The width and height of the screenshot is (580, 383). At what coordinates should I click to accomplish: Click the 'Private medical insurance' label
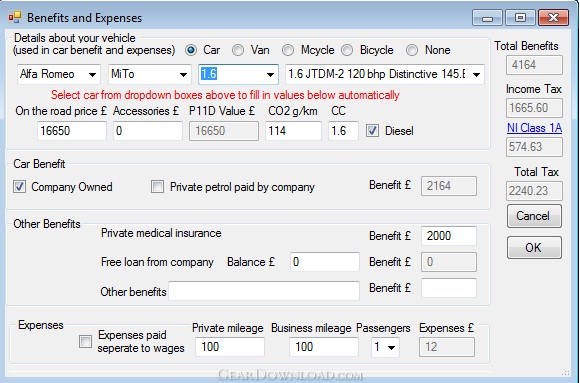pyautogui.click(x=161, y=233)
